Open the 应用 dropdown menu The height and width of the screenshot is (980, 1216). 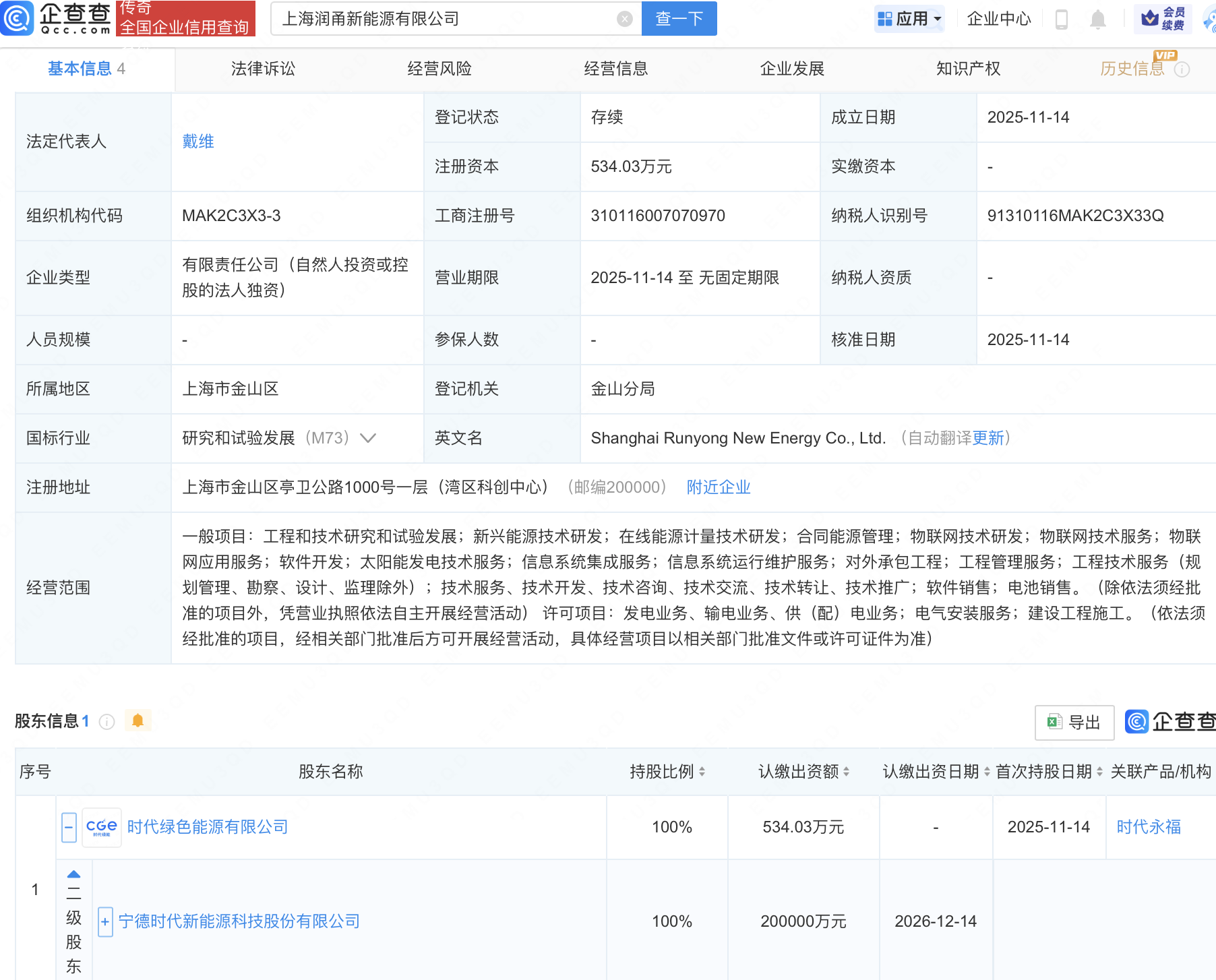pyautogui.click(x=910, y=19)
